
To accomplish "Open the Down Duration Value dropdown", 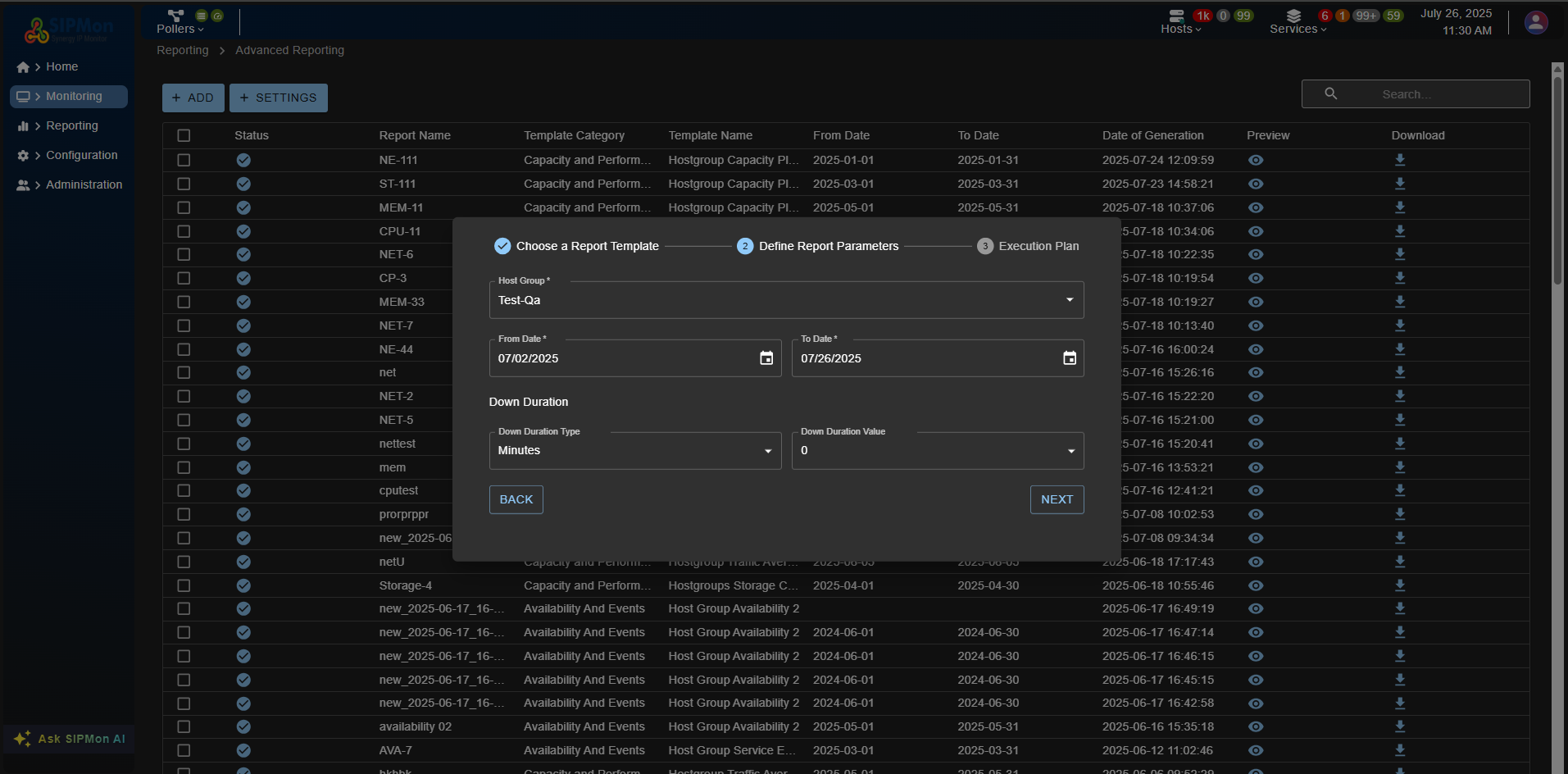I will (x=1069, y=450).
